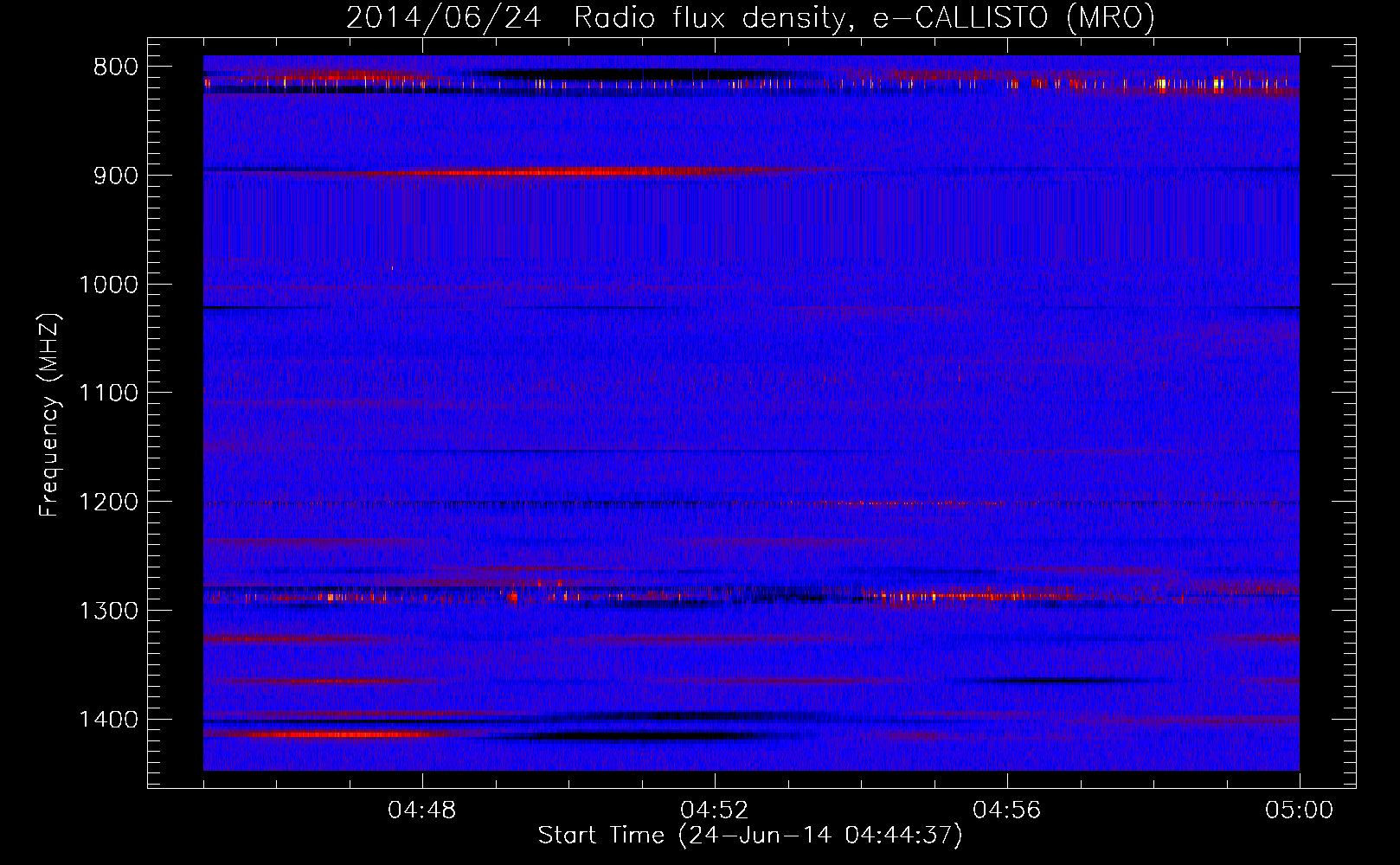This screenshot has width=1400, height=865.
Task: Click the 'Start Time (24-Jun-14 04:44:37)' label
Action: pos(750,836)
